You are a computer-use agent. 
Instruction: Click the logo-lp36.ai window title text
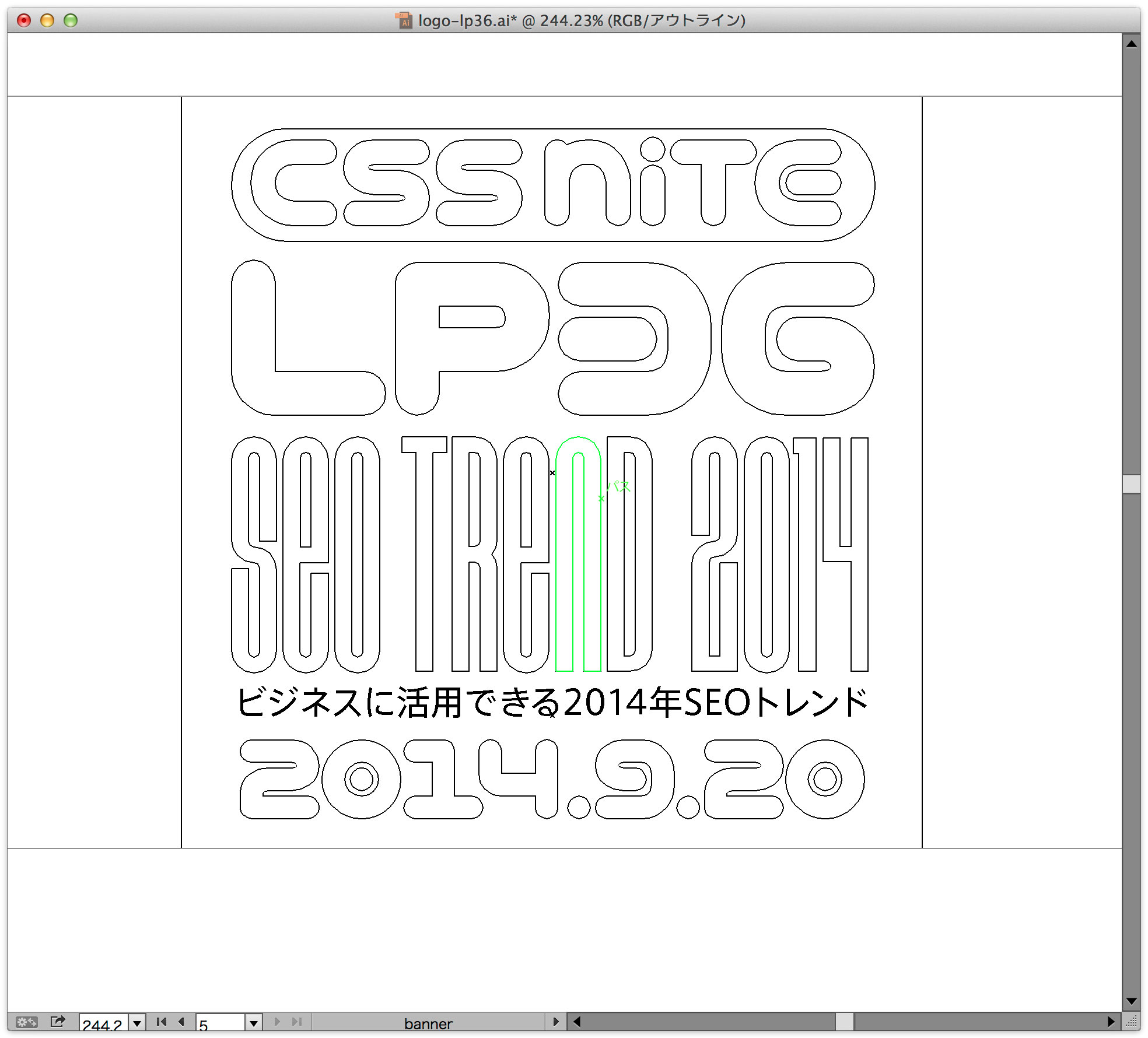[582, 20]
